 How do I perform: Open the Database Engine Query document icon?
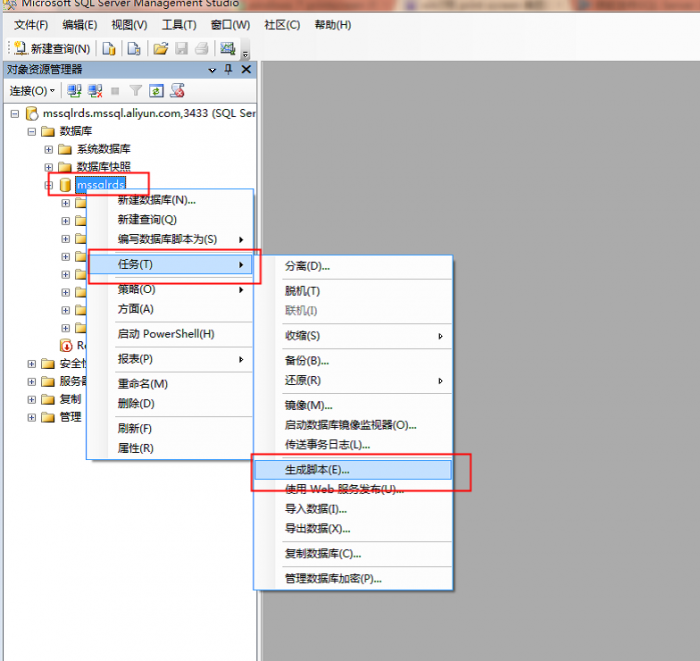(109, 48)
